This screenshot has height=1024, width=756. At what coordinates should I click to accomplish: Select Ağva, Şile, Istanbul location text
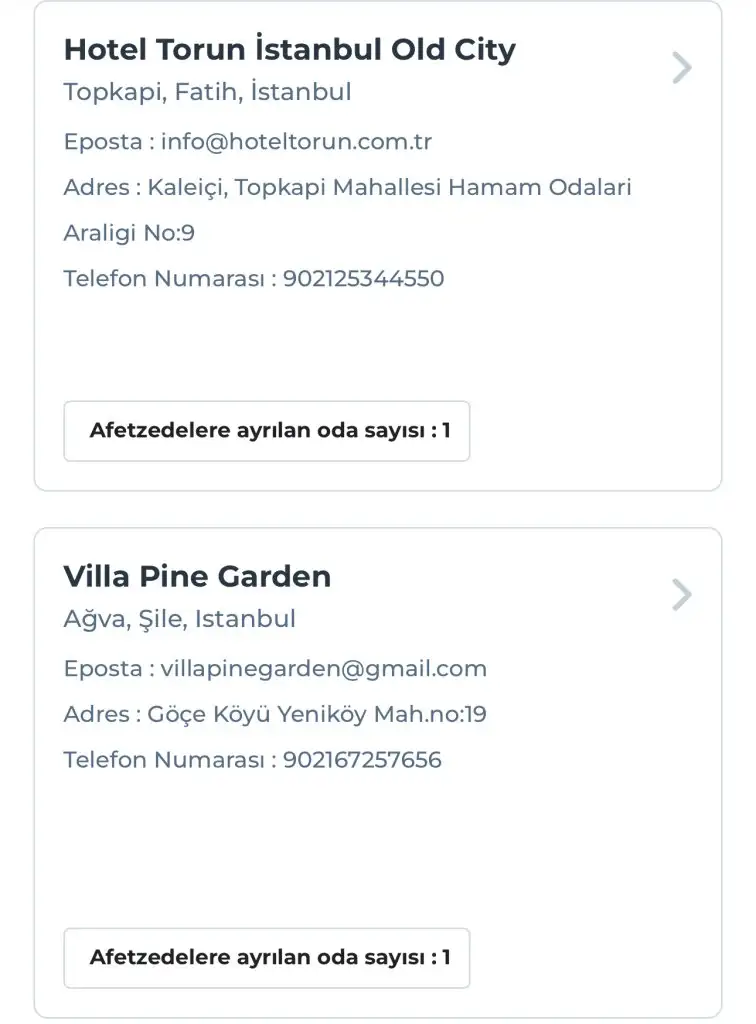179,619
